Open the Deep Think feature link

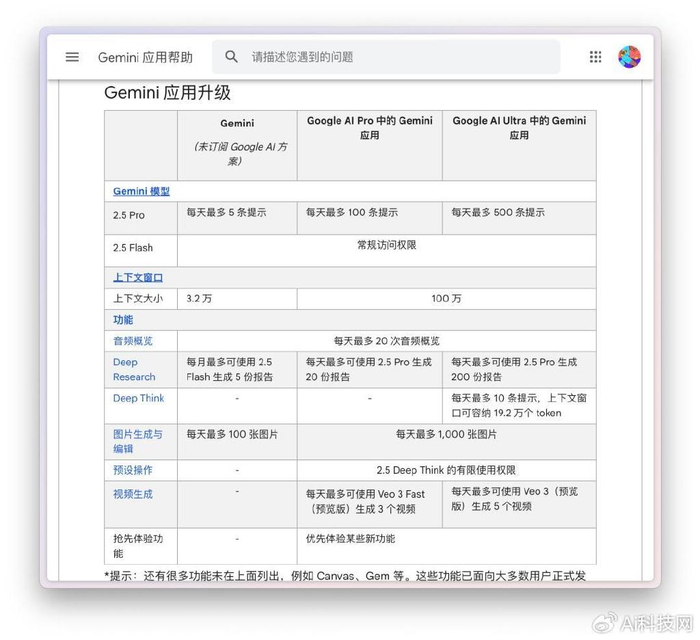click(x=138, y=398)
